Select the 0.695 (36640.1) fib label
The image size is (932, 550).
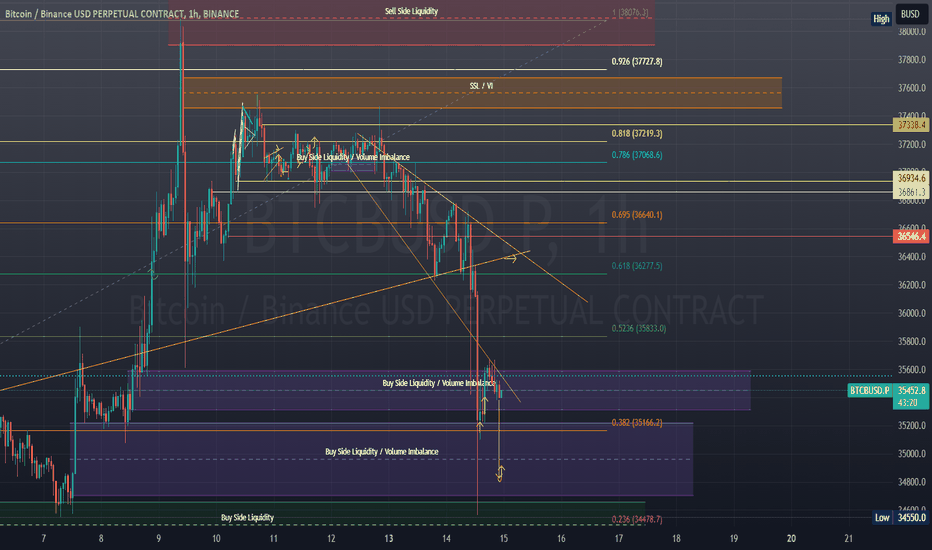[x=637, y=215]
